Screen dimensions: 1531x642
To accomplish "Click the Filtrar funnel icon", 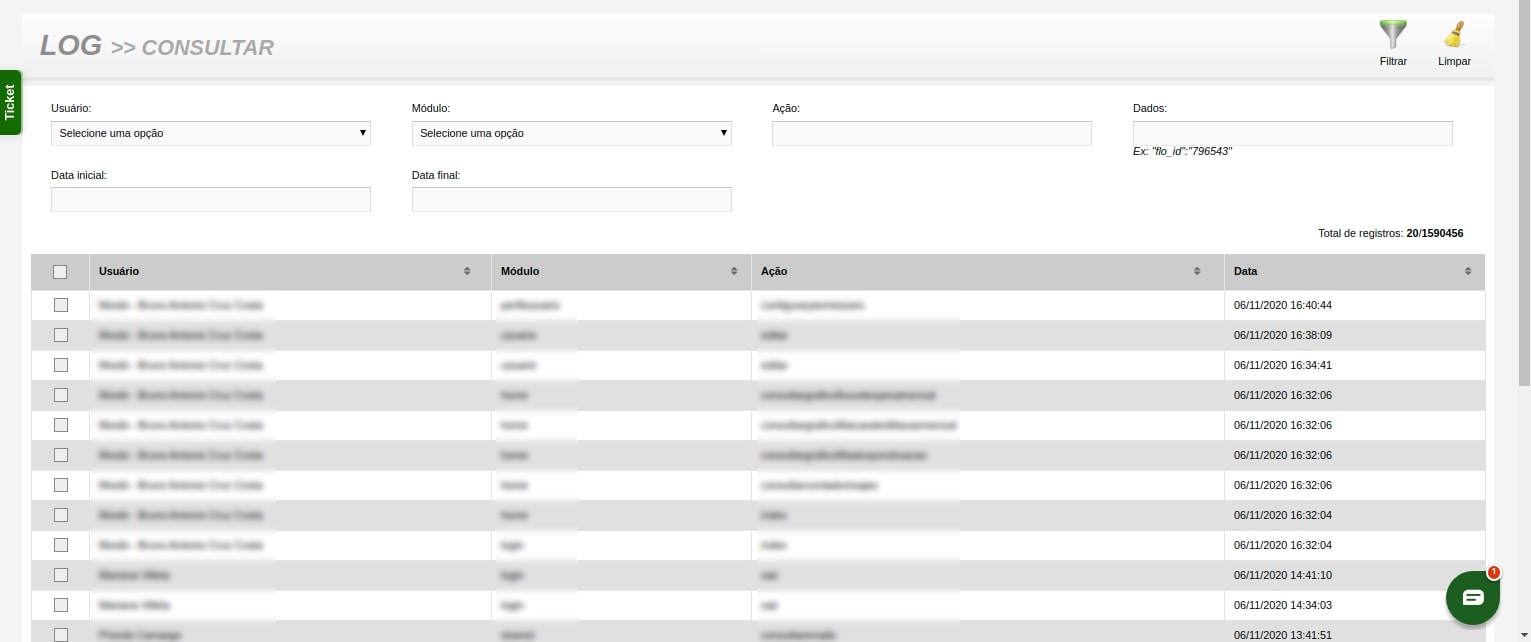I will [1393, 36].
